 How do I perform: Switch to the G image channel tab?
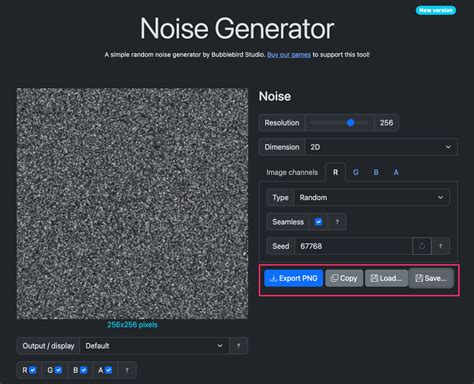[356, 172]
